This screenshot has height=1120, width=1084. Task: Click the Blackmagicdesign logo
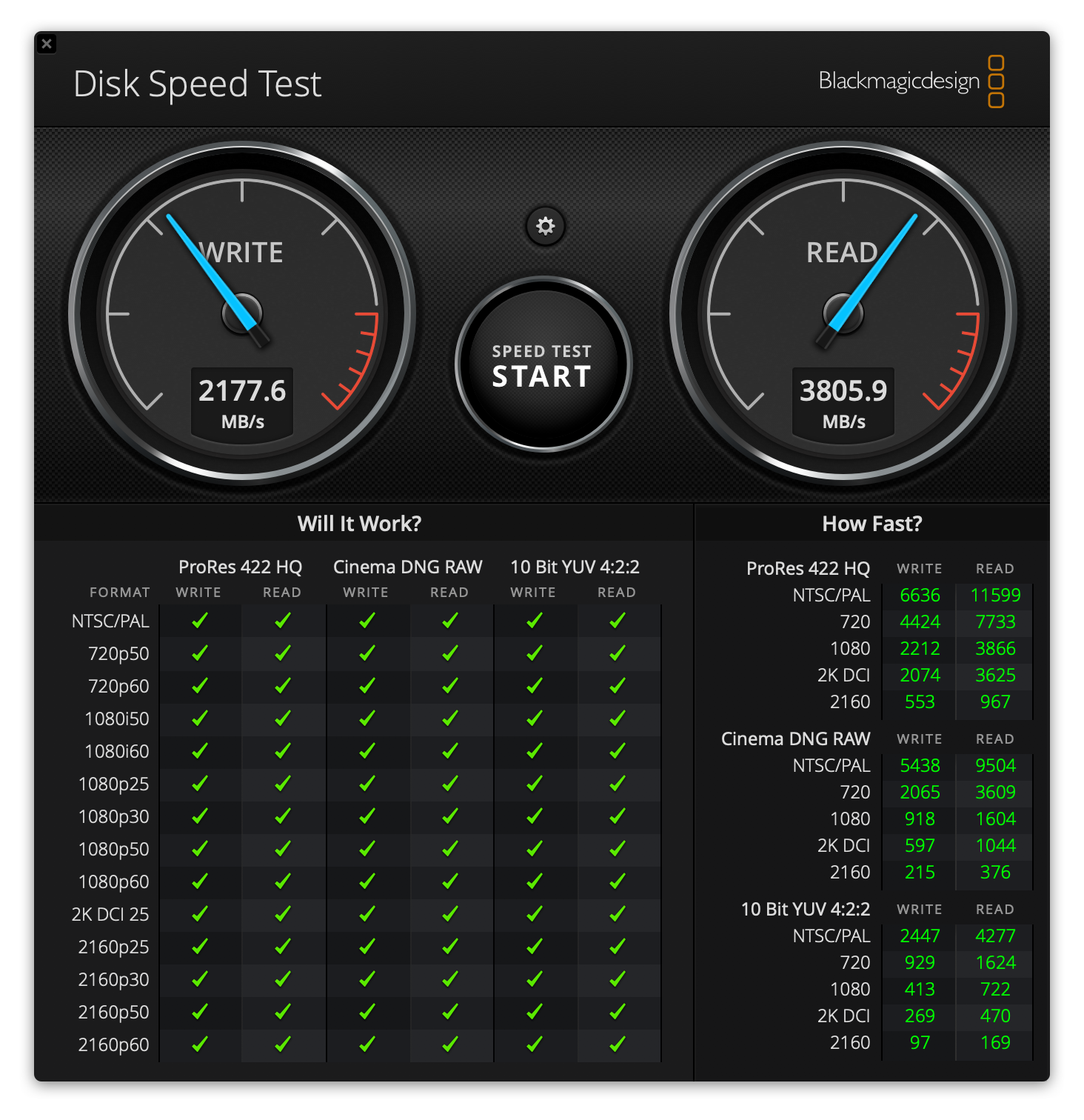pyautogui.click(x=911, y=81)
